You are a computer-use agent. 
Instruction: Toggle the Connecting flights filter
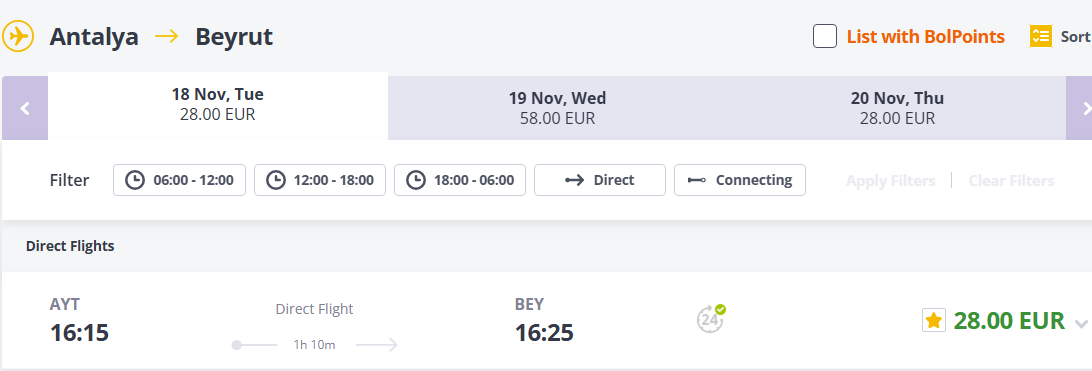(740, 180)
